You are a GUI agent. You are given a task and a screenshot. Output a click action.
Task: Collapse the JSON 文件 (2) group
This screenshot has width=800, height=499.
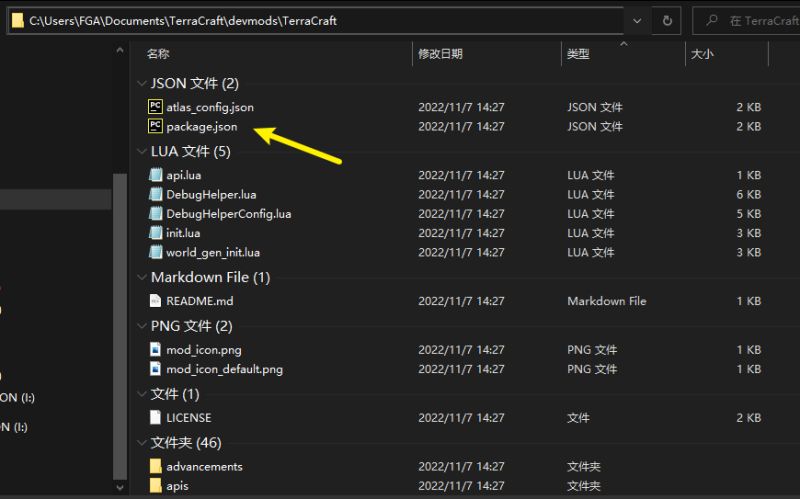click(142, 83)
